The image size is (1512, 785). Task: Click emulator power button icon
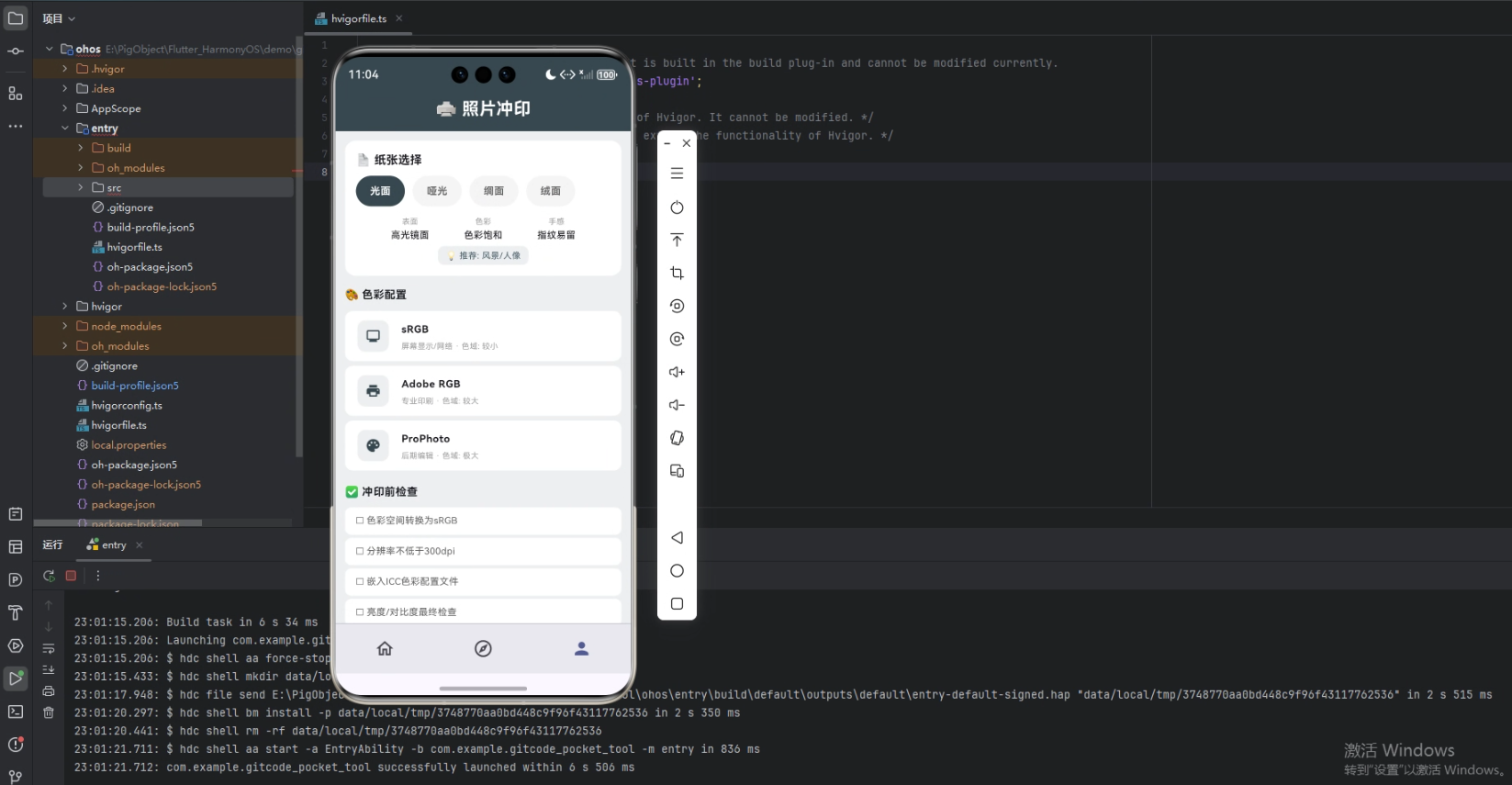(x=677, y=207)
